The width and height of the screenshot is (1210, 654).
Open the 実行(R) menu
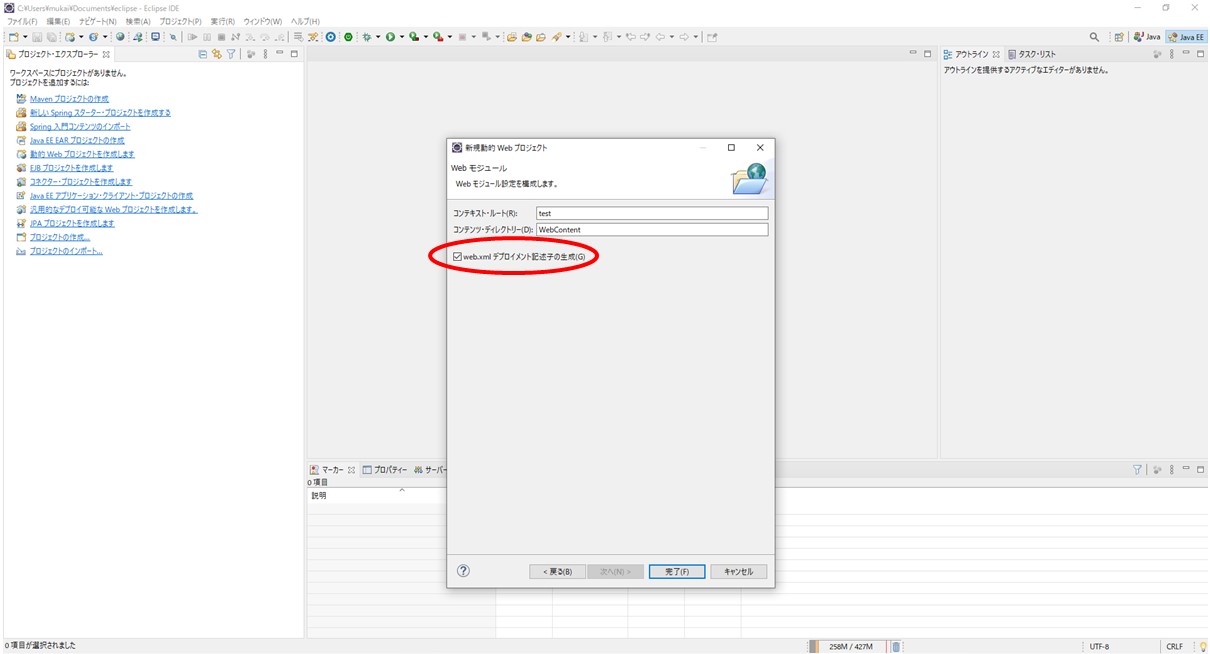223,21
